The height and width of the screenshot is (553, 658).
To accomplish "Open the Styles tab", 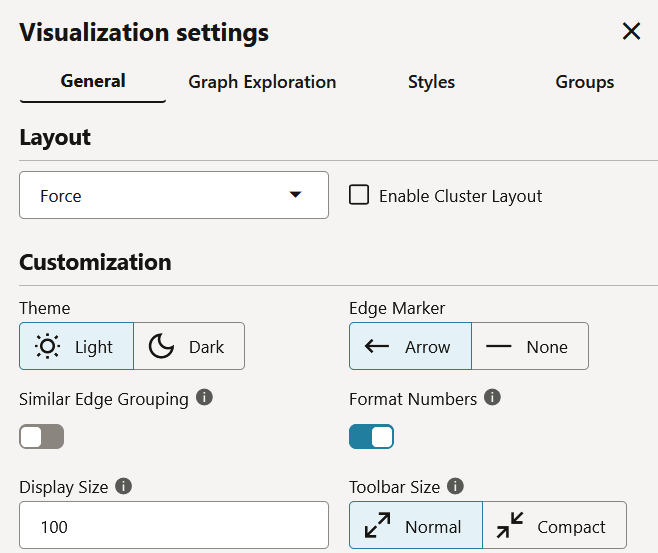I will pyautogui.click(x=431, y=82).
